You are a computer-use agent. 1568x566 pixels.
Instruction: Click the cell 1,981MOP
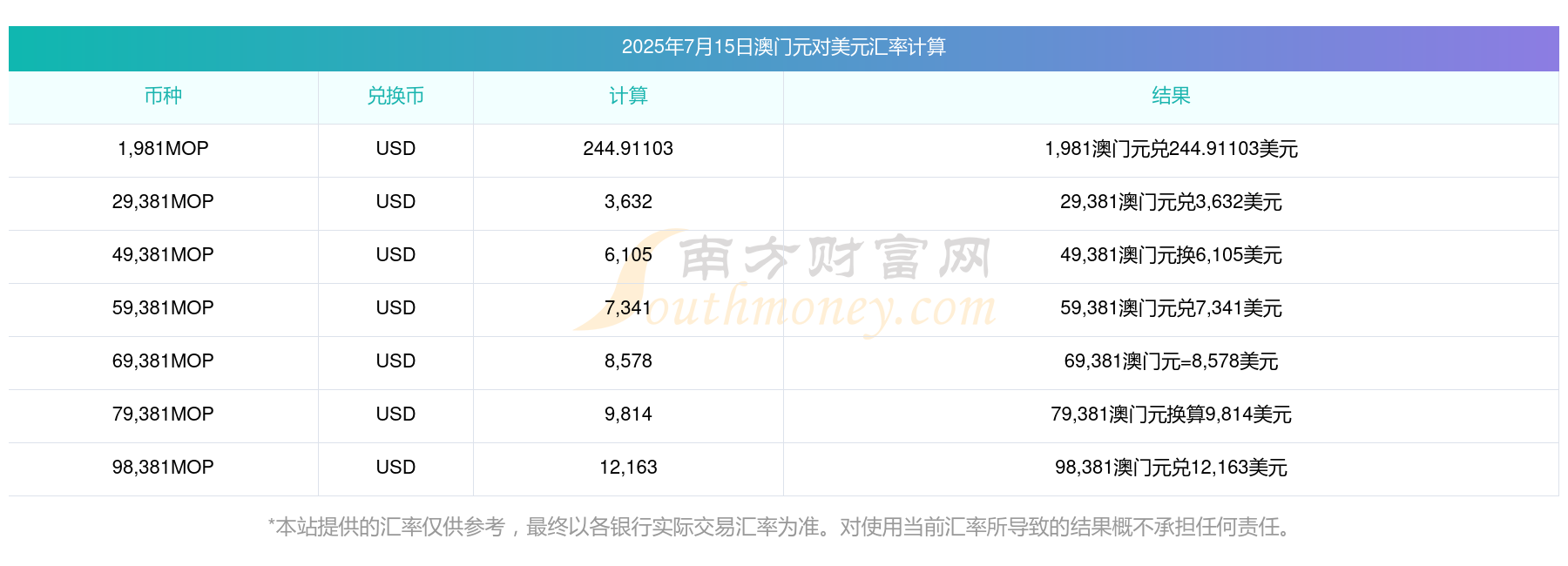[163, 149]
